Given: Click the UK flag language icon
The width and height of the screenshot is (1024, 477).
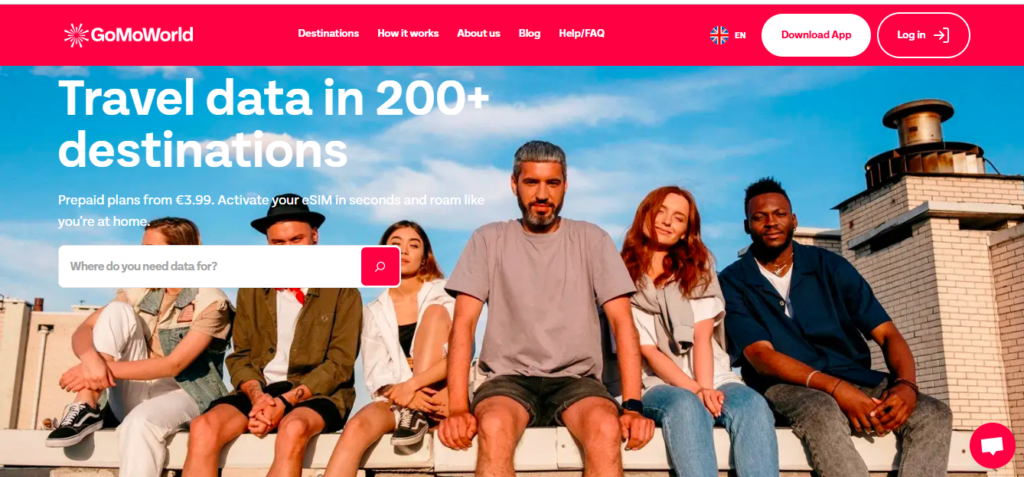Looking at the screenshot, I should coord(719,35).
